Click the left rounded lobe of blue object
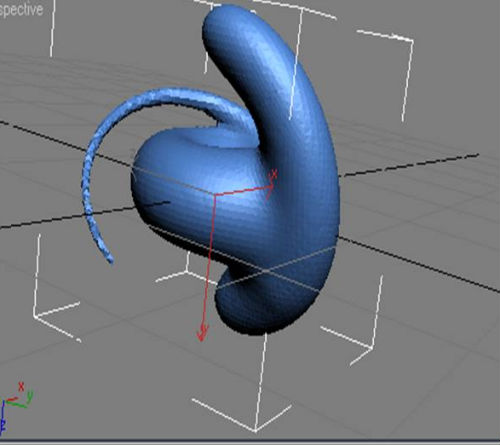This screenshot has height=445, width=500. click(157, 180)
